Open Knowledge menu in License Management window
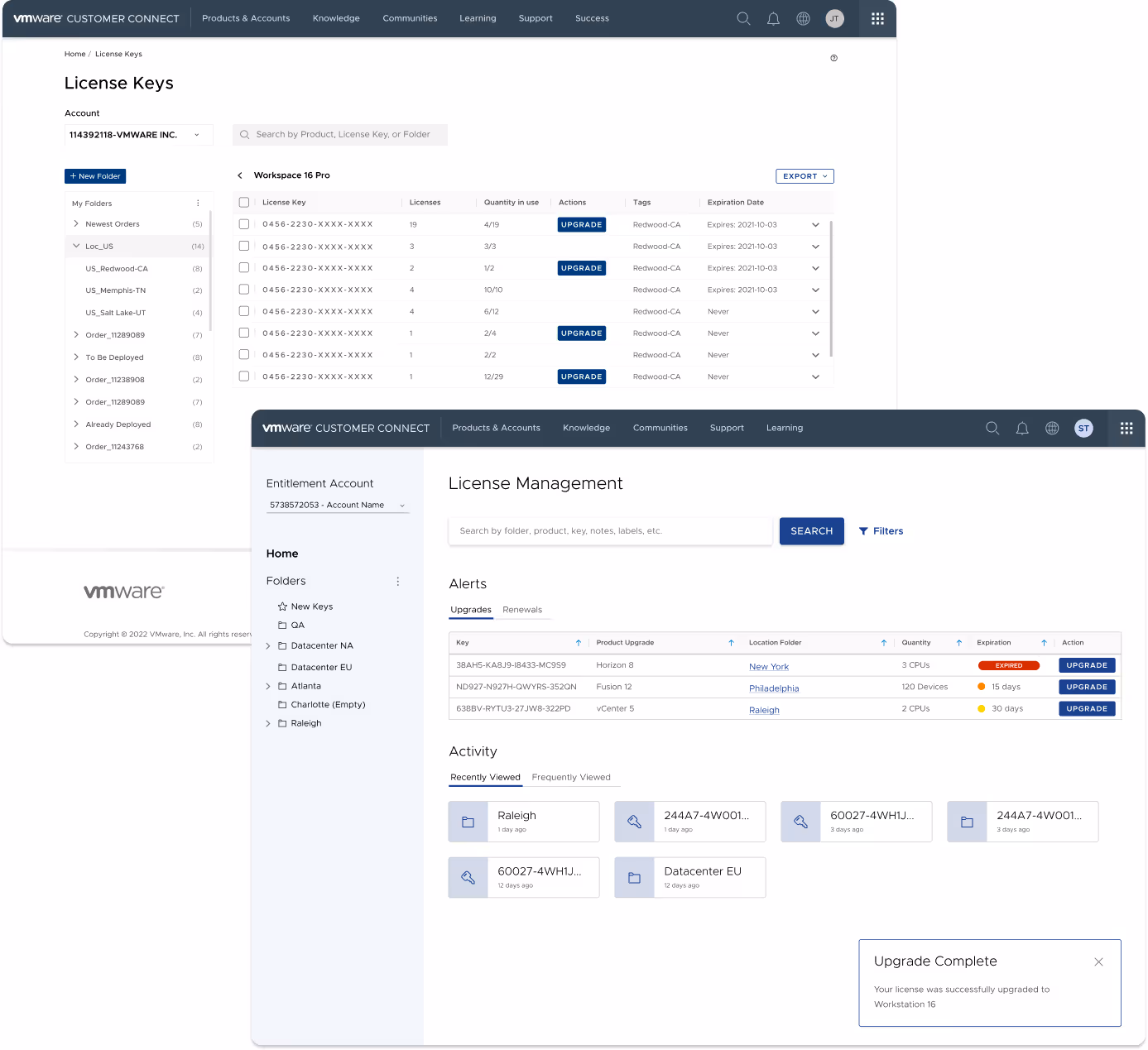This screenshot has height=1050, width=1148. (x=586, y=428)
